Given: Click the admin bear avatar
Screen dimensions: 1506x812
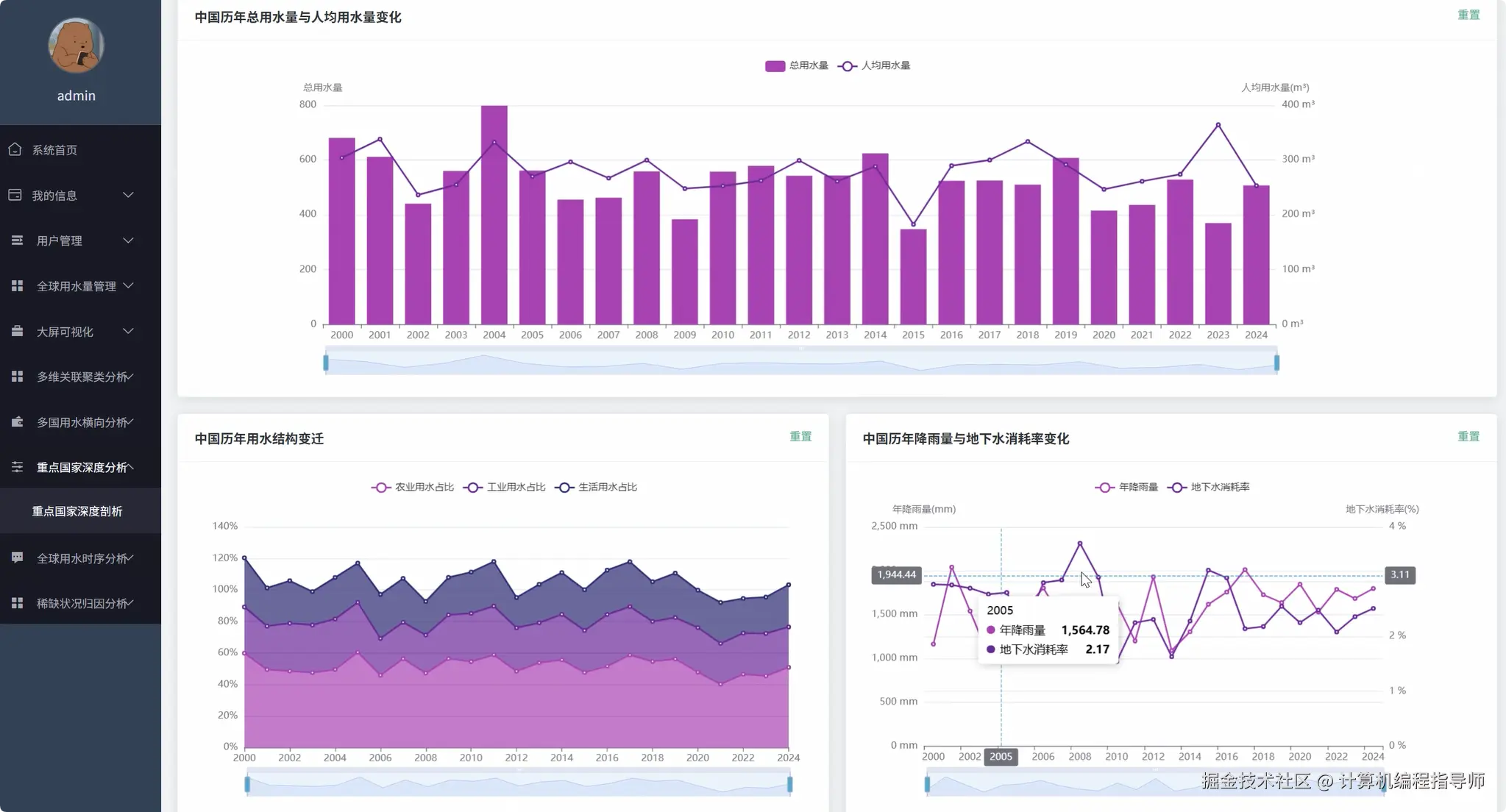Looking at the screenshot, I should [76, 46].
